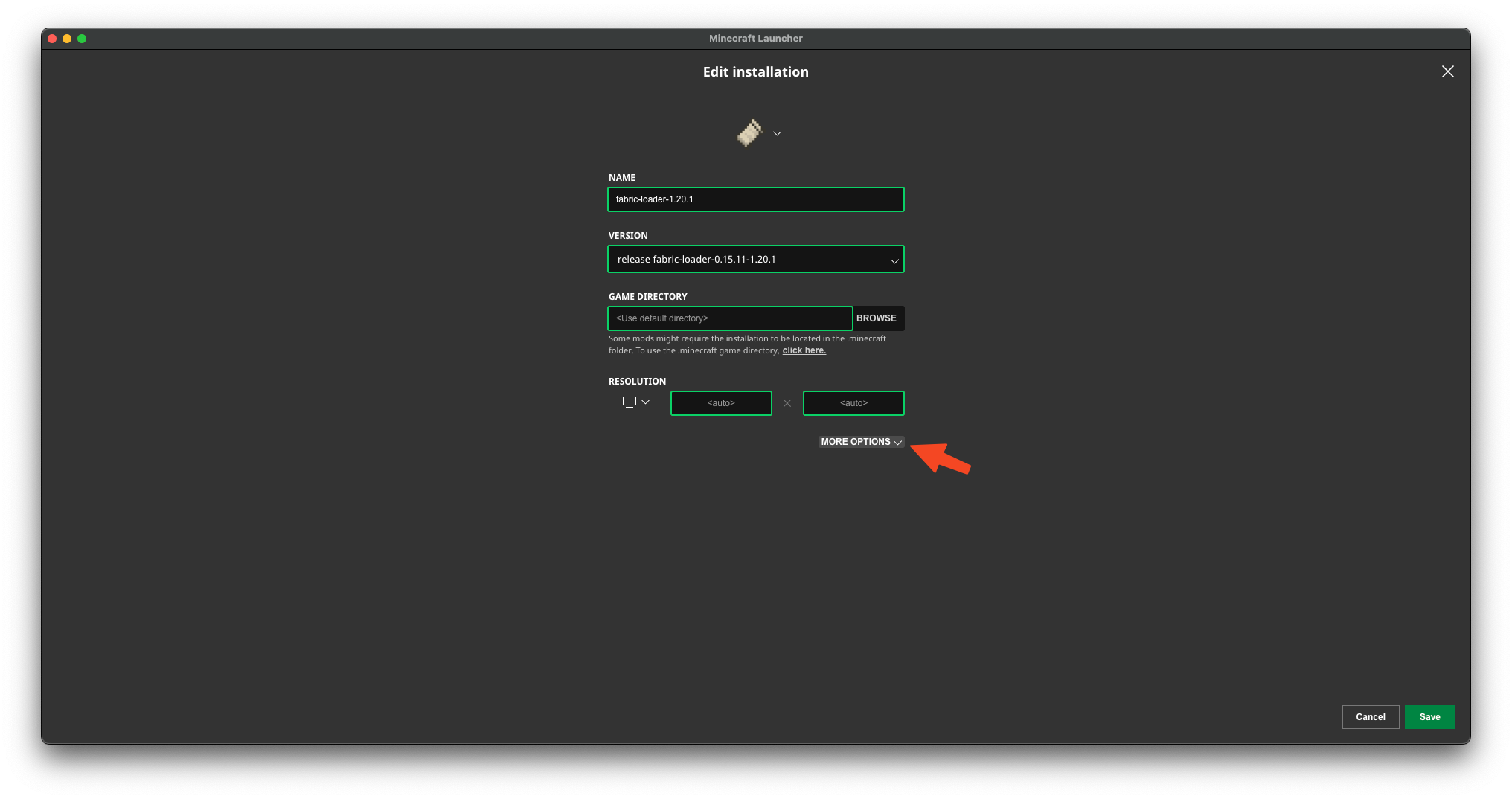Click the multiply symbol between resolution fields
This screenshot has width=1512, height=799.
(787, 403)
